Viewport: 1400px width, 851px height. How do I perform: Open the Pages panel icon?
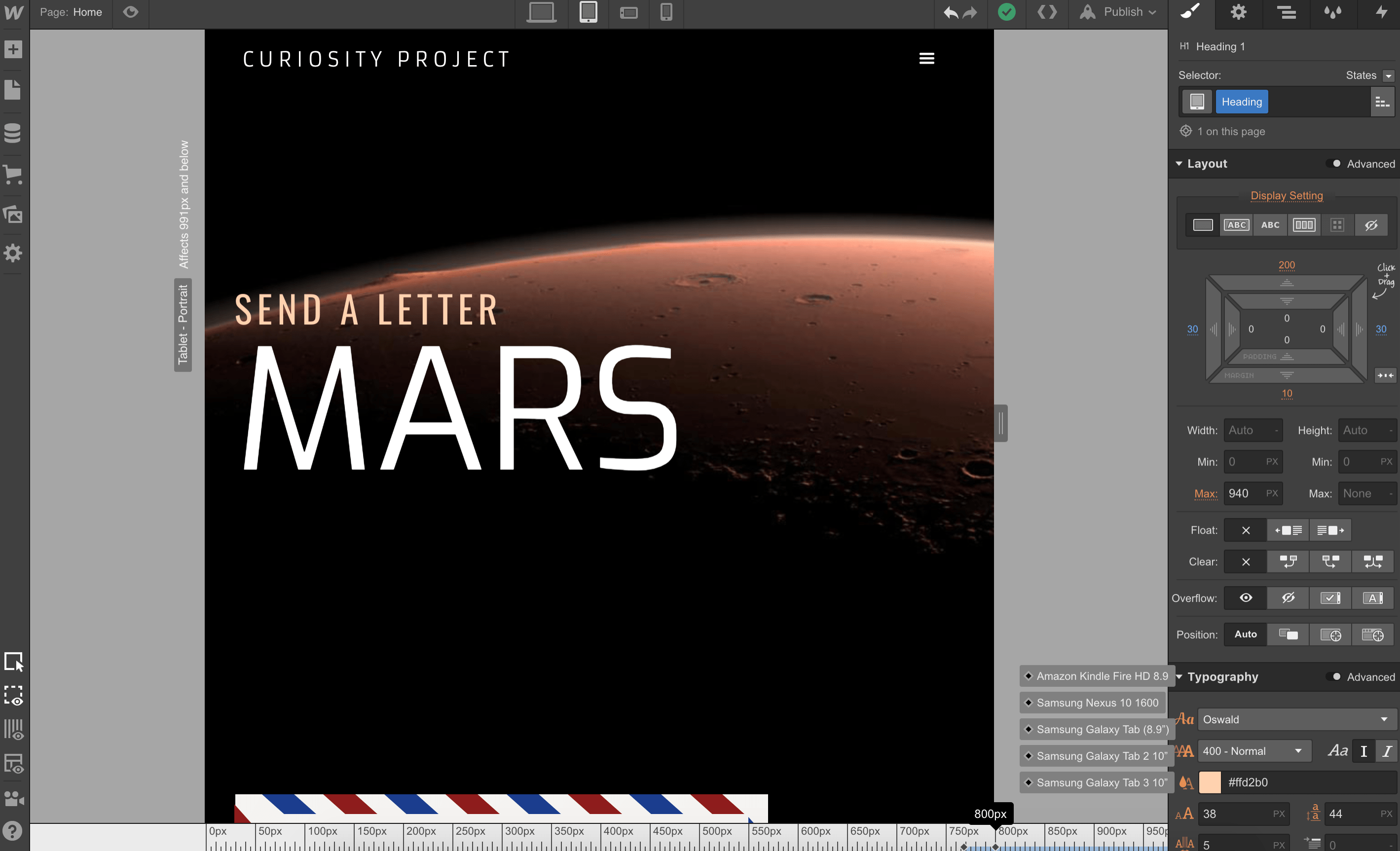13,90
